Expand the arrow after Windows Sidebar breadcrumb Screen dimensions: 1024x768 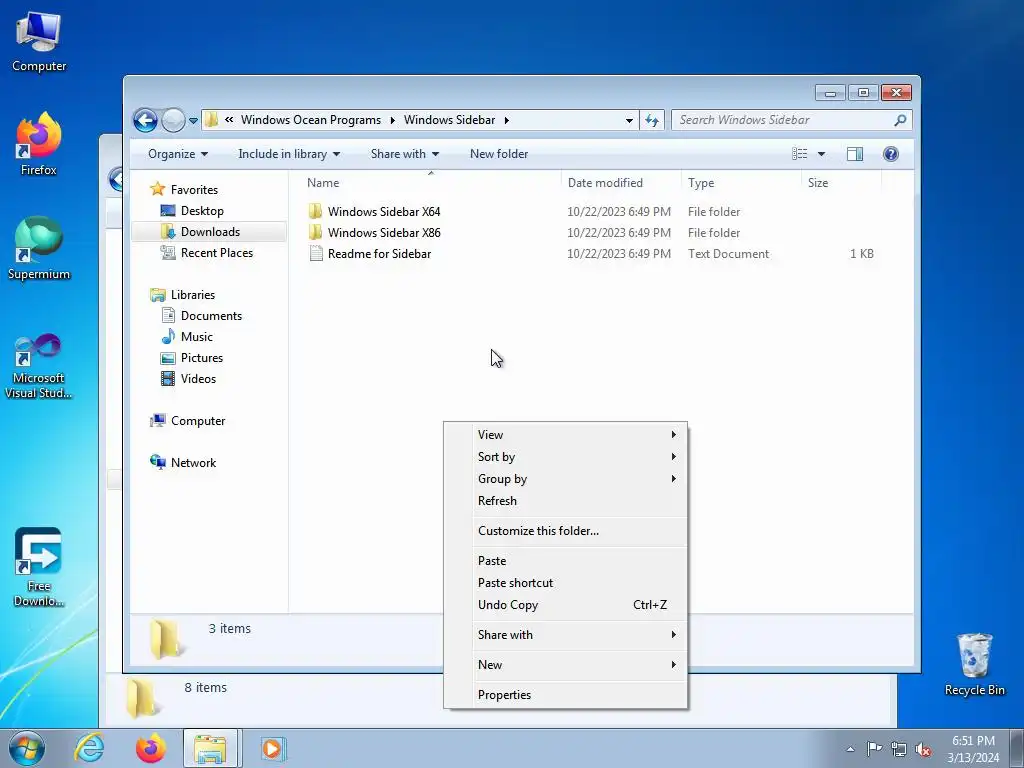click(x=506, y=120)
